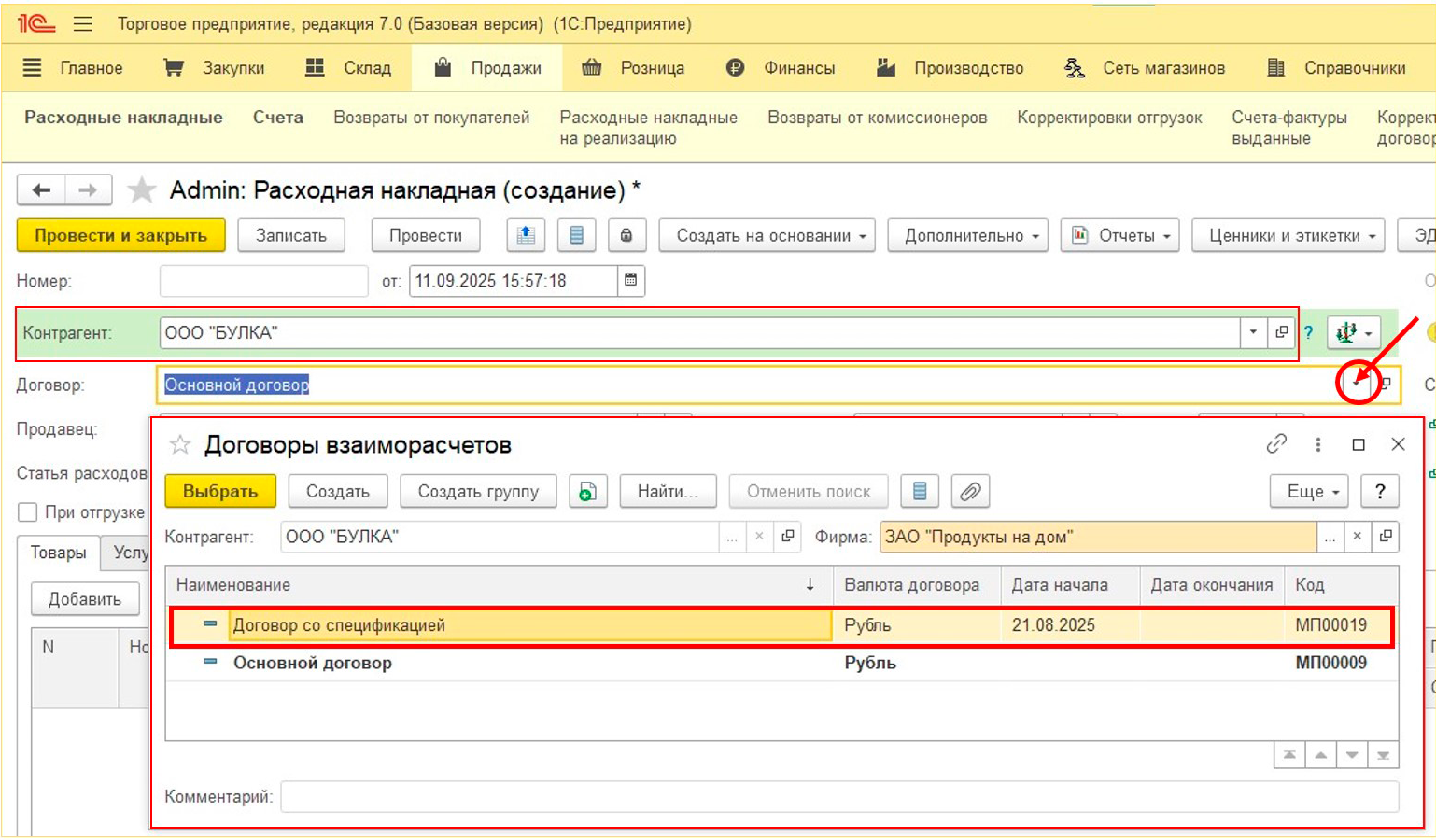The width and height of the screenshot is (1436, 840).
Task: Click the paperclip attachments icon
Action: click(x=970, y=491)
